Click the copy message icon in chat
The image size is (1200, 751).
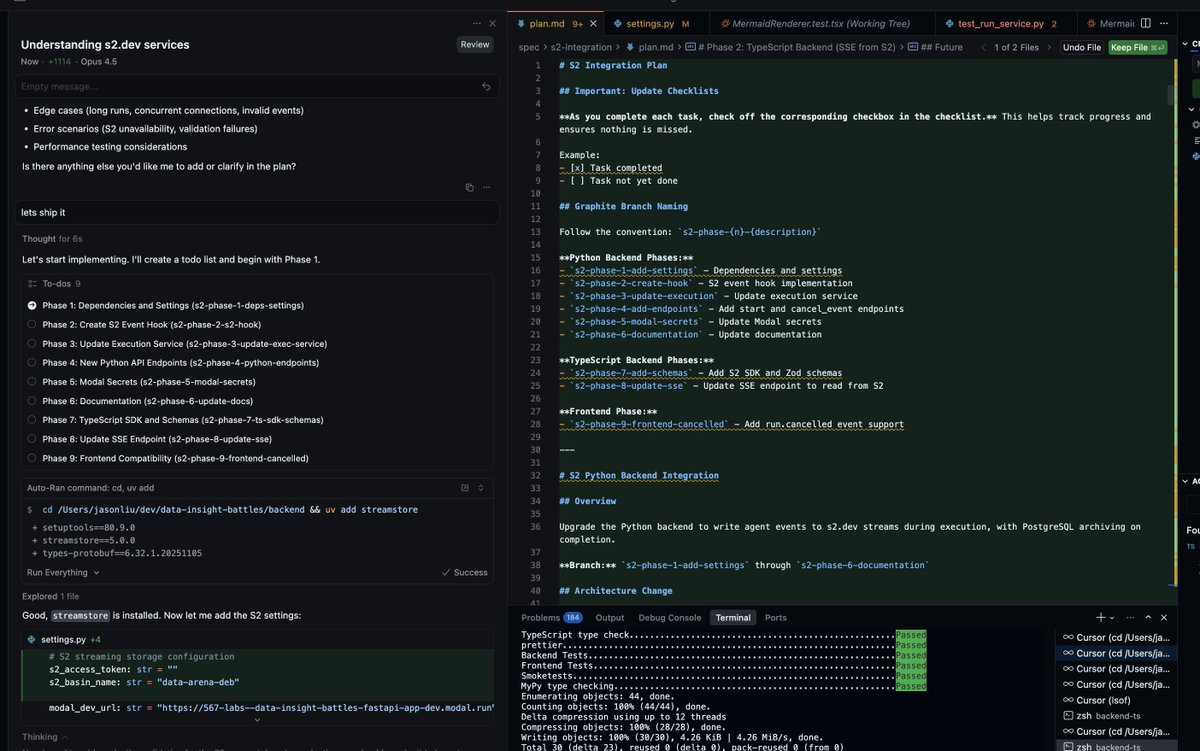tap(469, 187)
